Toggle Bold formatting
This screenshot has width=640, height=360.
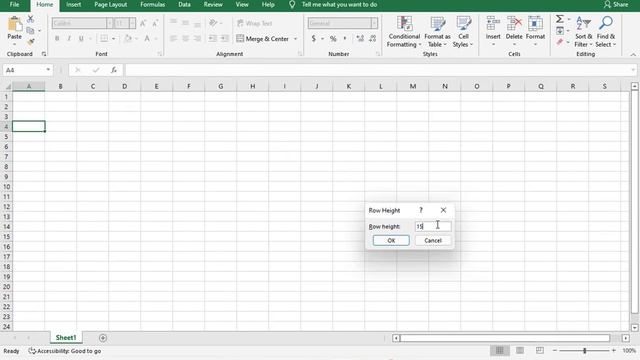[57, 38]
